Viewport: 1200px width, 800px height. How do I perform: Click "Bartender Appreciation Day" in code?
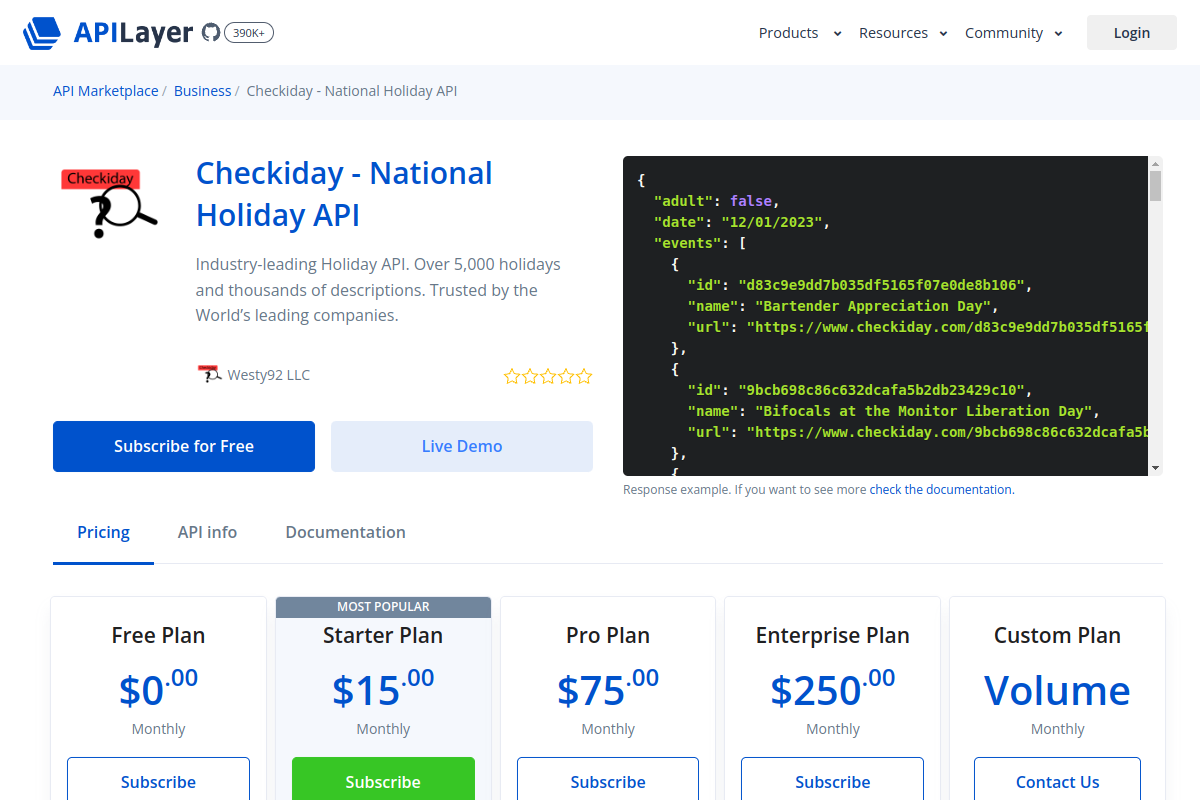pos(873,306)
